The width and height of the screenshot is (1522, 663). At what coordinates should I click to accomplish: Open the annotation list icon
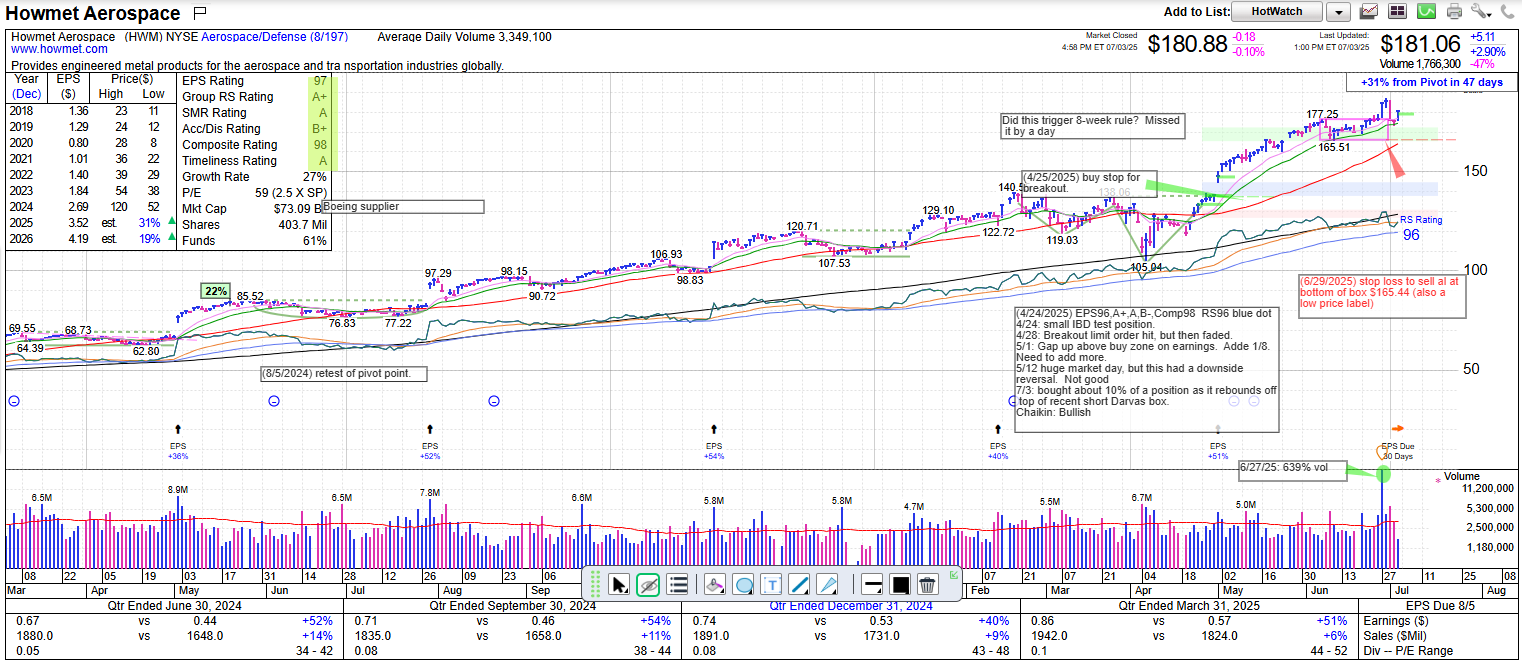[677, 585]
